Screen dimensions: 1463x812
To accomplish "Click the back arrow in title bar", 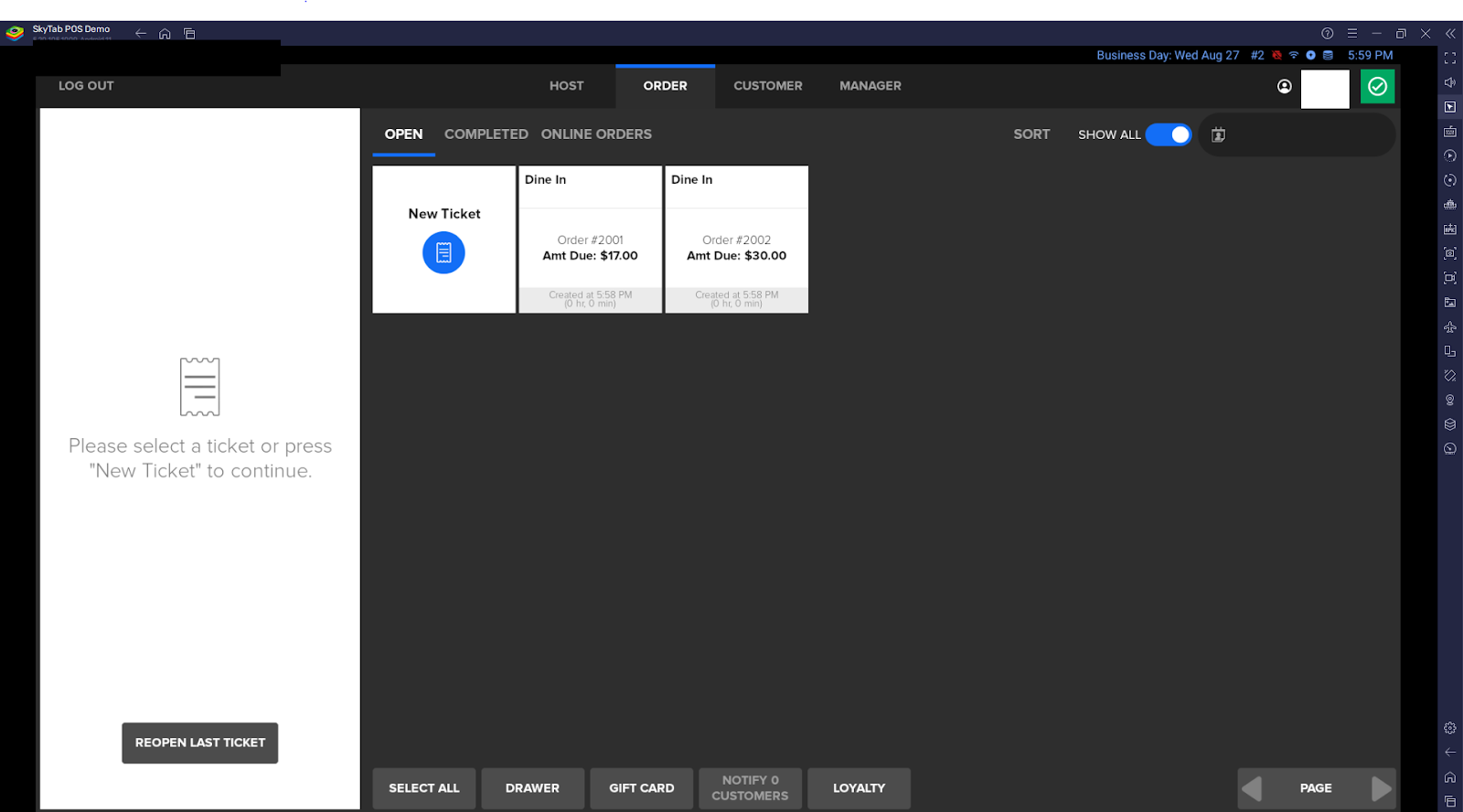I will pos(141,34).
